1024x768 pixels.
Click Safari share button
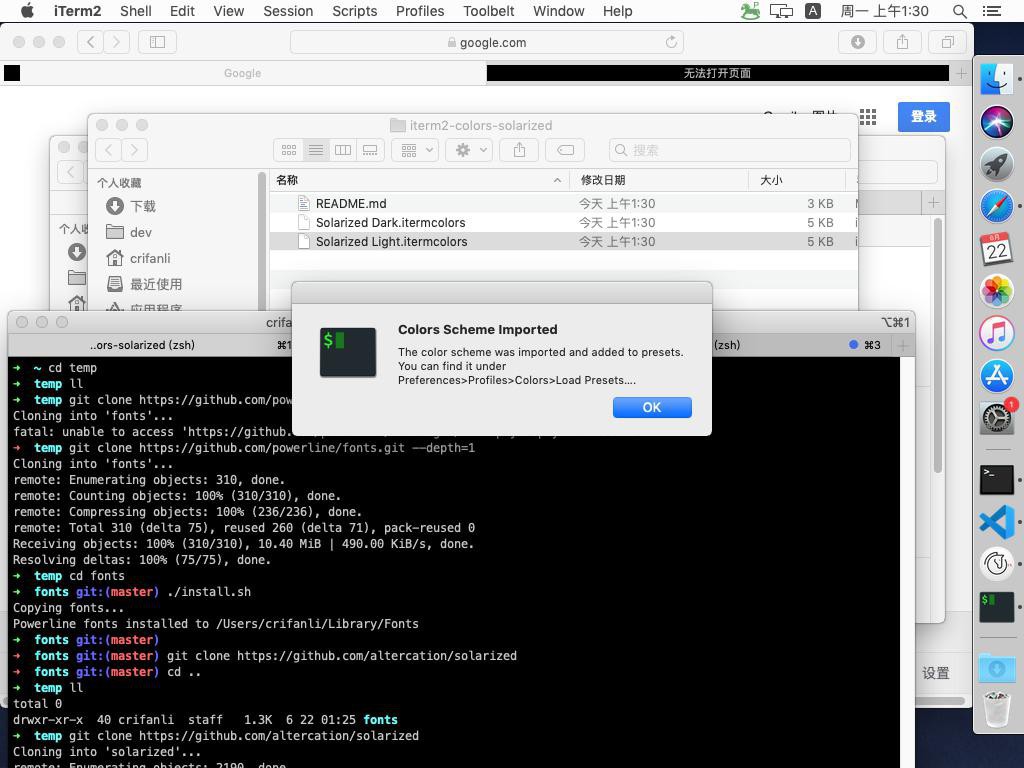coord(903,42)
